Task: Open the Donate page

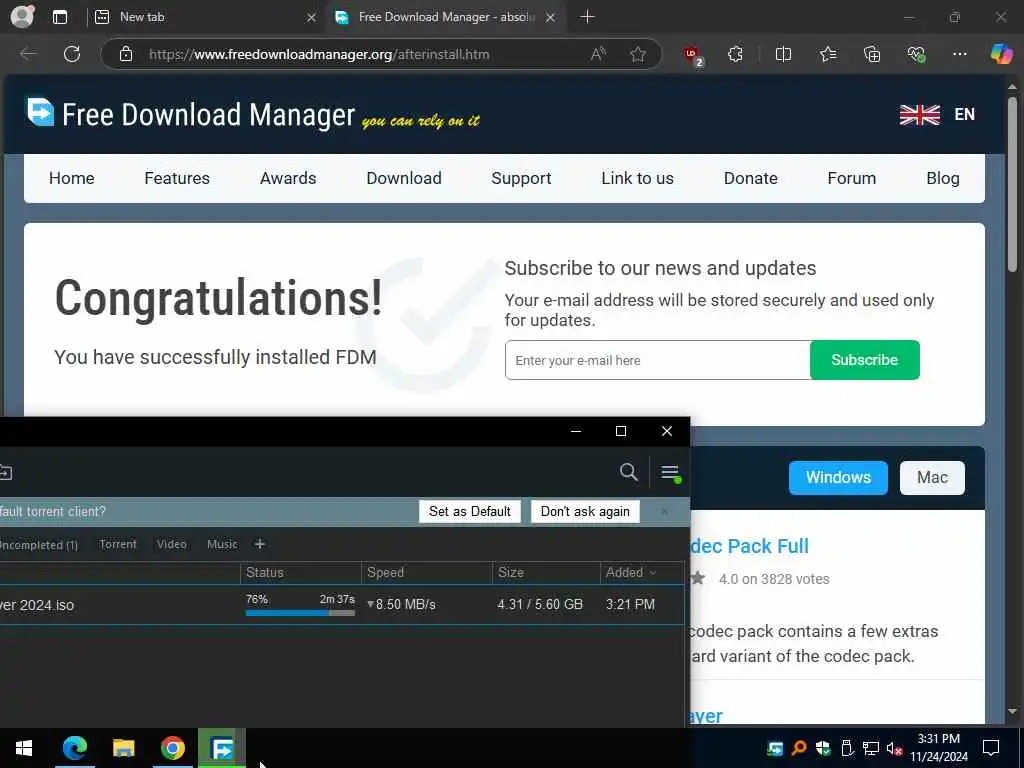Action: pos(750,178)
